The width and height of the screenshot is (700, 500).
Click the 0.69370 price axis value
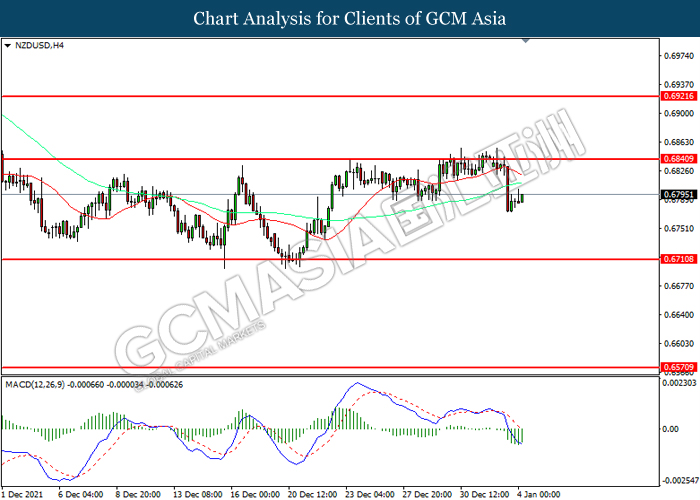tap(679, 84)
